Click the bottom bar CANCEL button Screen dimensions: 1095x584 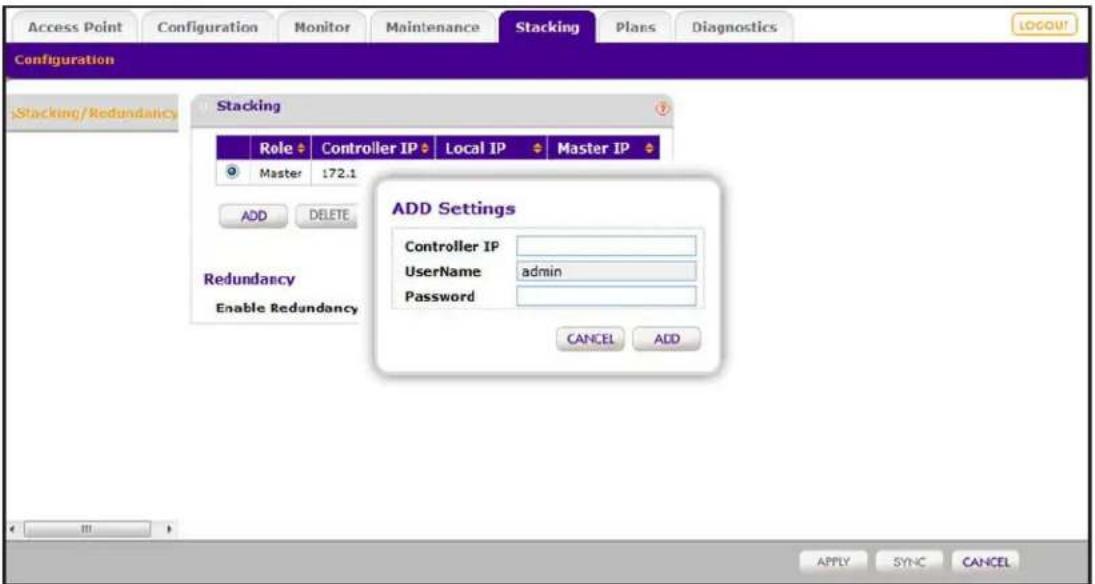click(x=985, y=562)
